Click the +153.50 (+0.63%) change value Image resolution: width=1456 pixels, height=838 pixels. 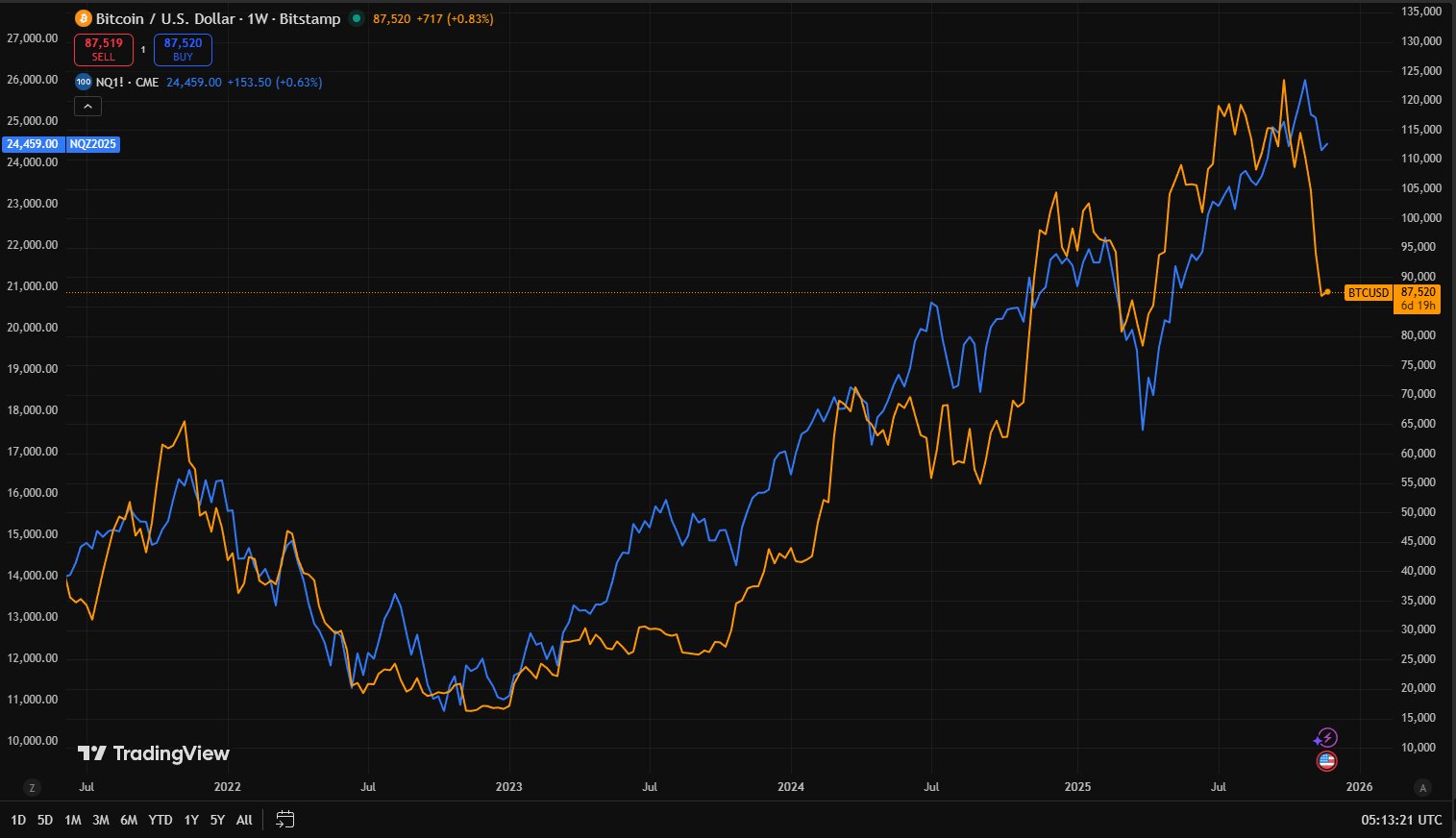pos(275,83)
